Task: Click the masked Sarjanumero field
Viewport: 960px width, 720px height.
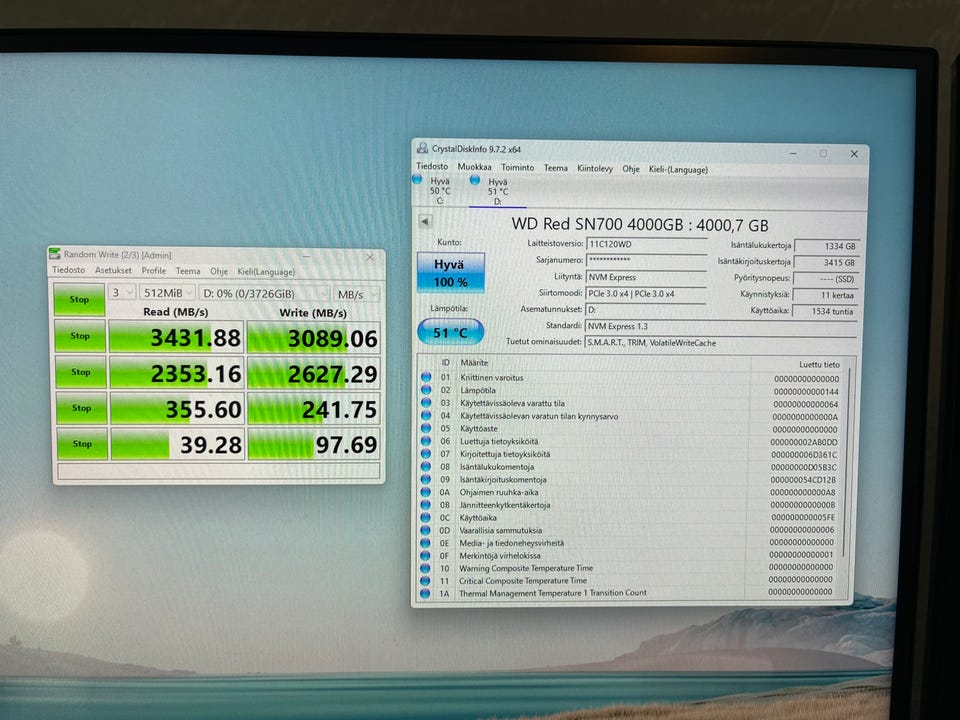Action: coord(647,260)
